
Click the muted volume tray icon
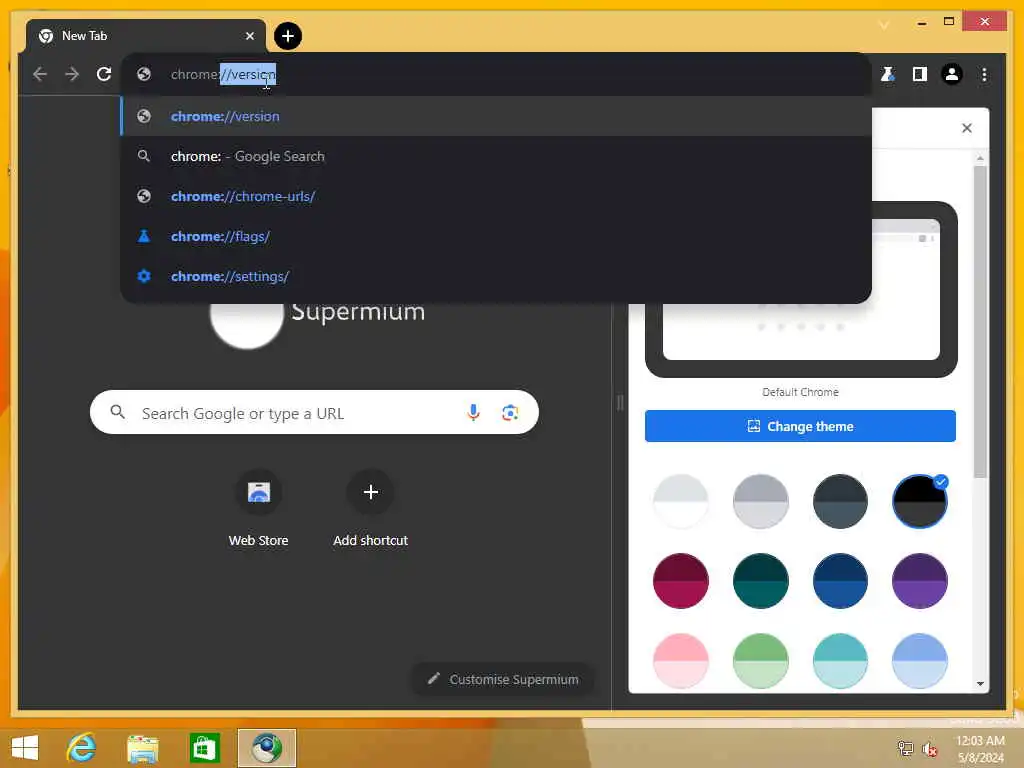929,749
